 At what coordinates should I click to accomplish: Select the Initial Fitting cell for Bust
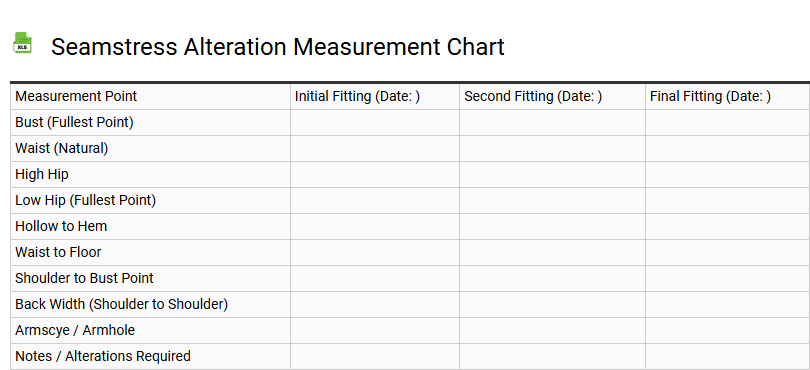click(375, 122)
